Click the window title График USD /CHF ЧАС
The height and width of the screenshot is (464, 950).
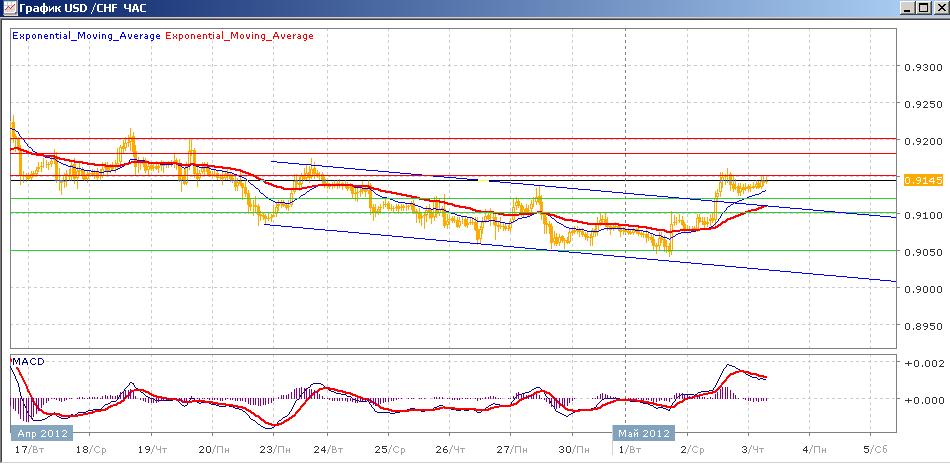(x=84, y=8)
